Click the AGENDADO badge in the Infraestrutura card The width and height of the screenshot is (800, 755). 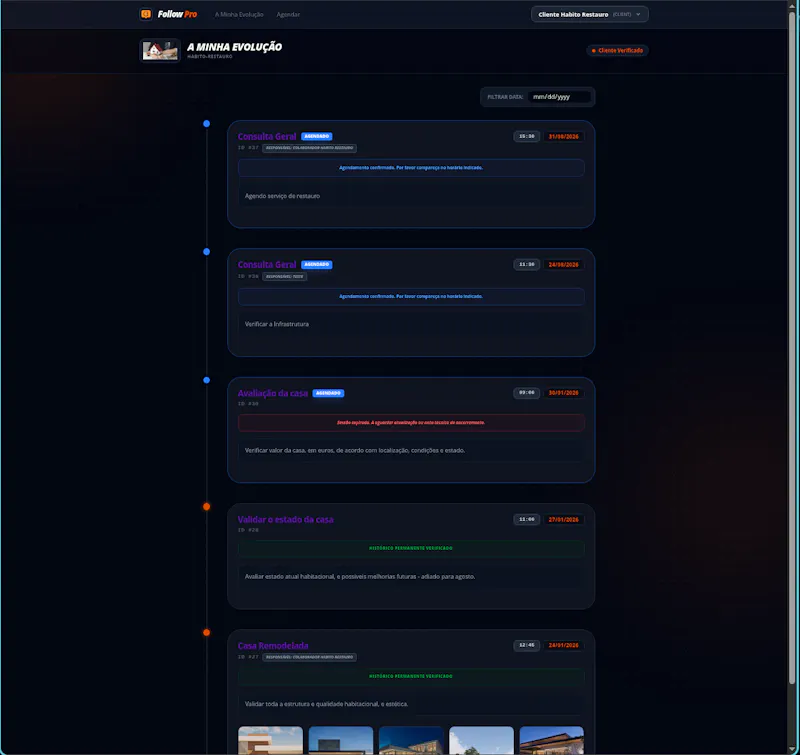pyautogui.click(x=316, y=264)
